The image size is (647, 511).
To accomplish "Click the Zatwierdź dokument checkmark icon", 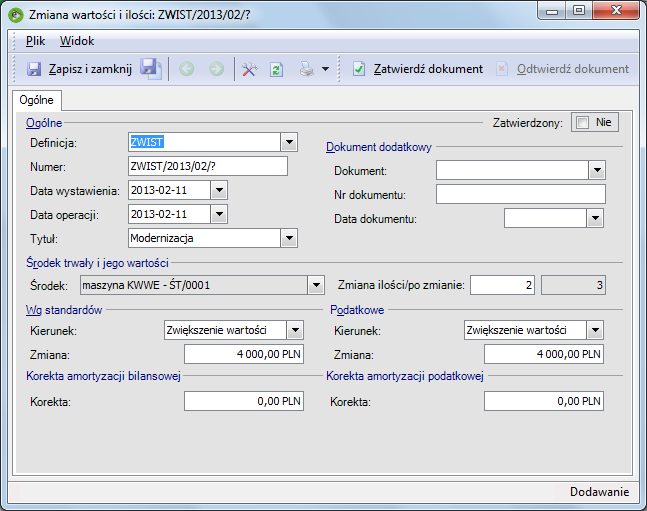I will [x=359, y=69].
